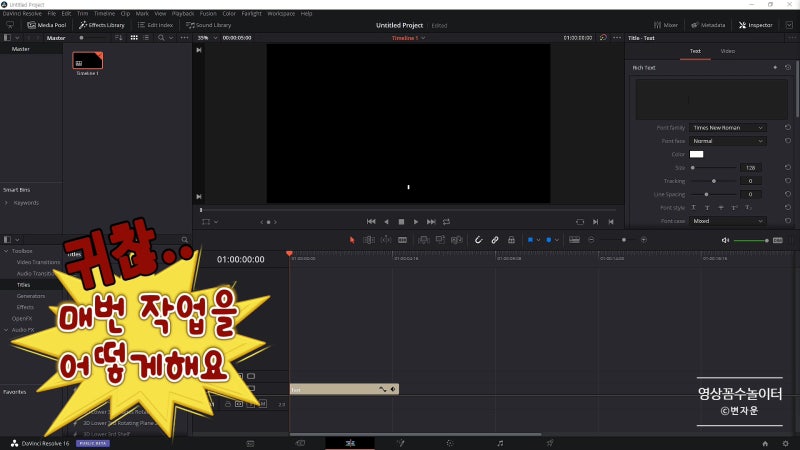Open Project Settings gear
The width and height of the screenshot is (800, 450).
coord(785,443)
